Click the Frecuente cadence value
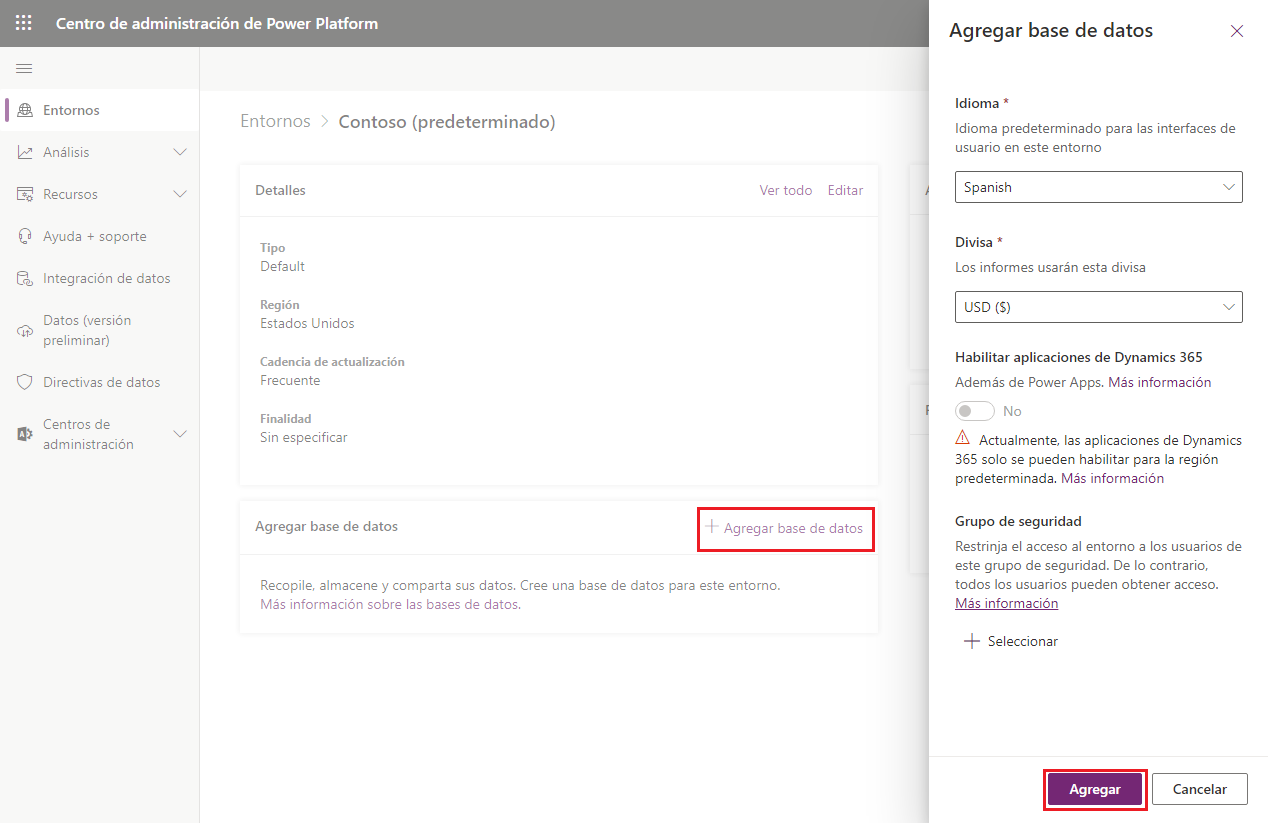Screen dimensions: 1268x823 point(290,380)
